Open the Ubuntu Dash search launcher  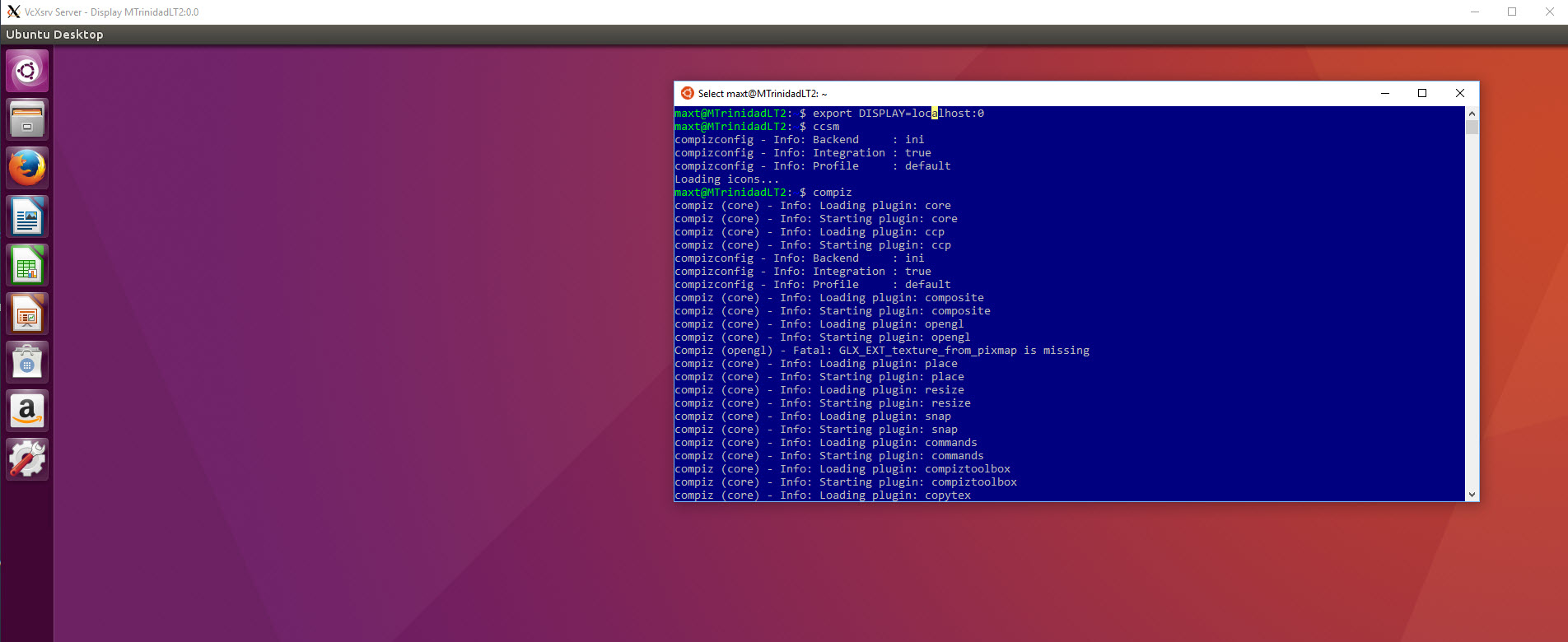pyautogui.click(x=27, y=71)
